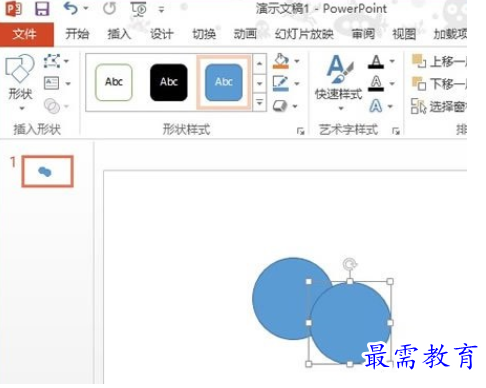Open the Text Outline dropdown arrow
The width and height of the screenshot is (486, 388).
pyautogui.click(x=392, y=83)
